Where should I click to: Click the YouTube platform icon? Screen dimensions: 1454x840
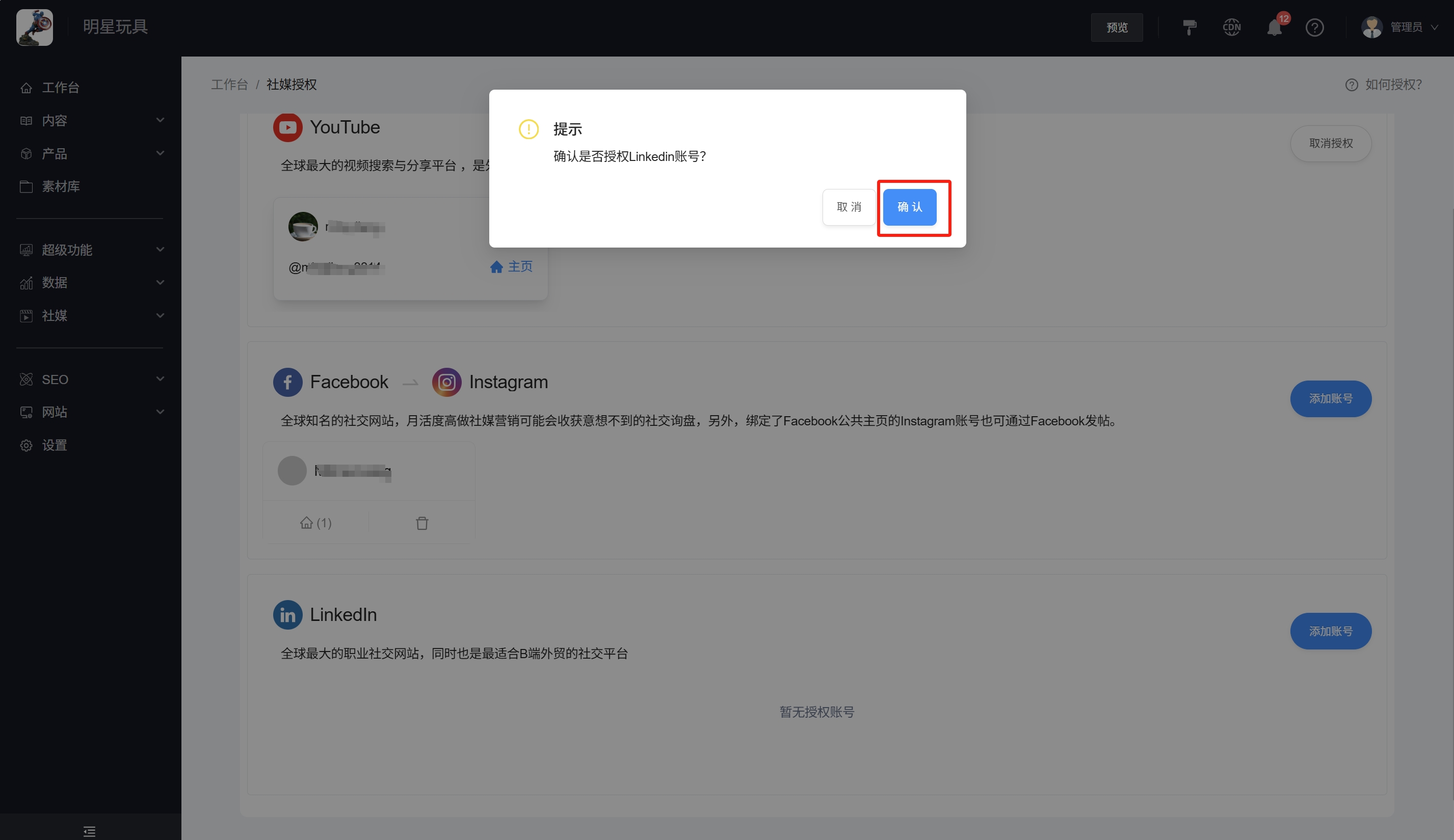[x=287, y=127]
